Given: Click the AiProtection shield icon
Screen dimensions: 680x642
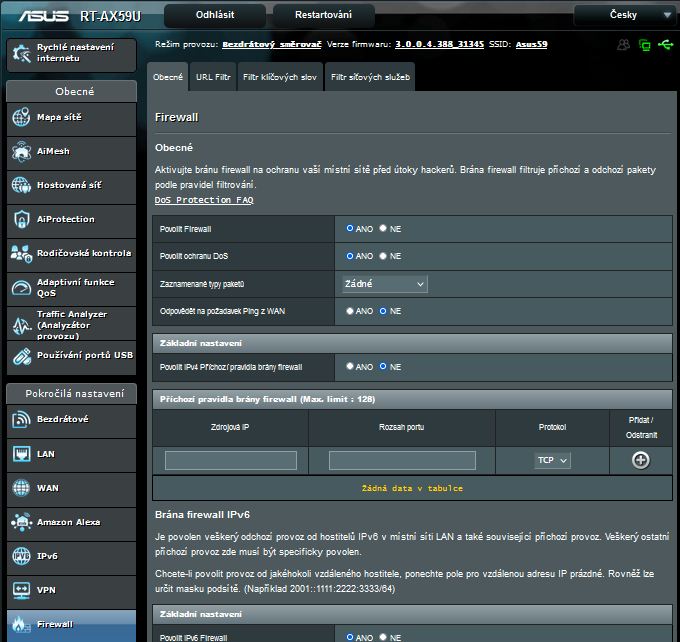Looking at the screenshot, I should [22, 220].
